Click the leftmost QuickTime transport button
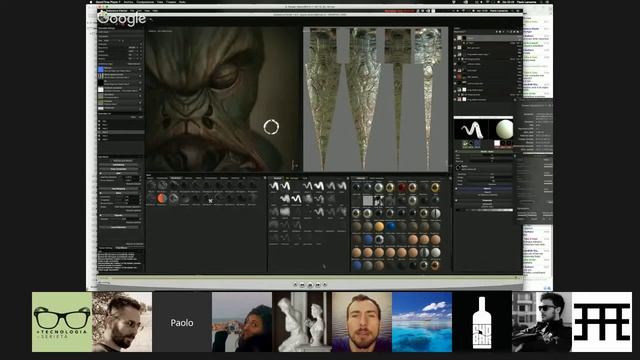Image resolution: width=640 pixels, height=360 pixels. coord(295,284)
